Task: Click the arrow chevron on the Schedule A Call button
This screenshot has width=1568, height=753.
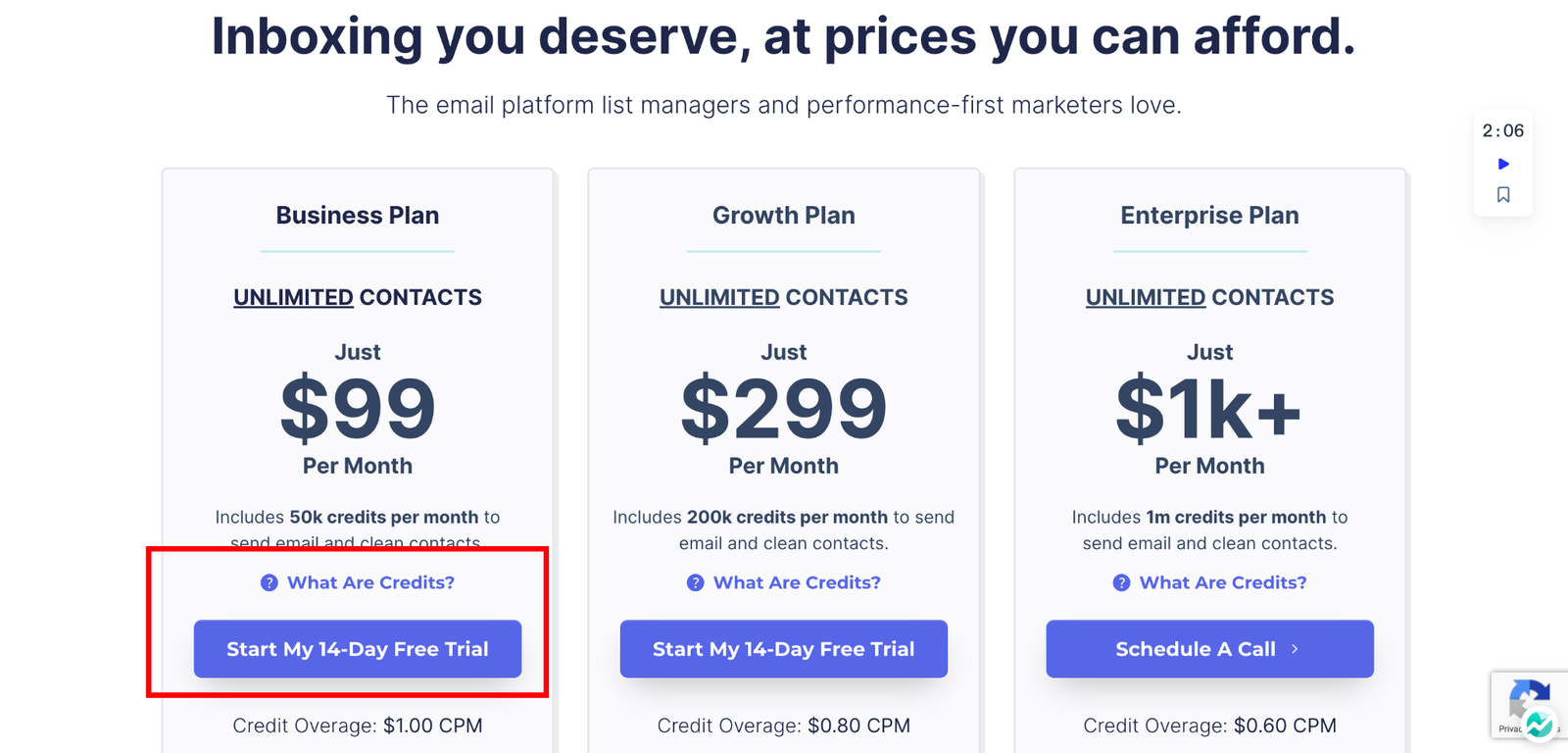Action: tap(1295, 649)
